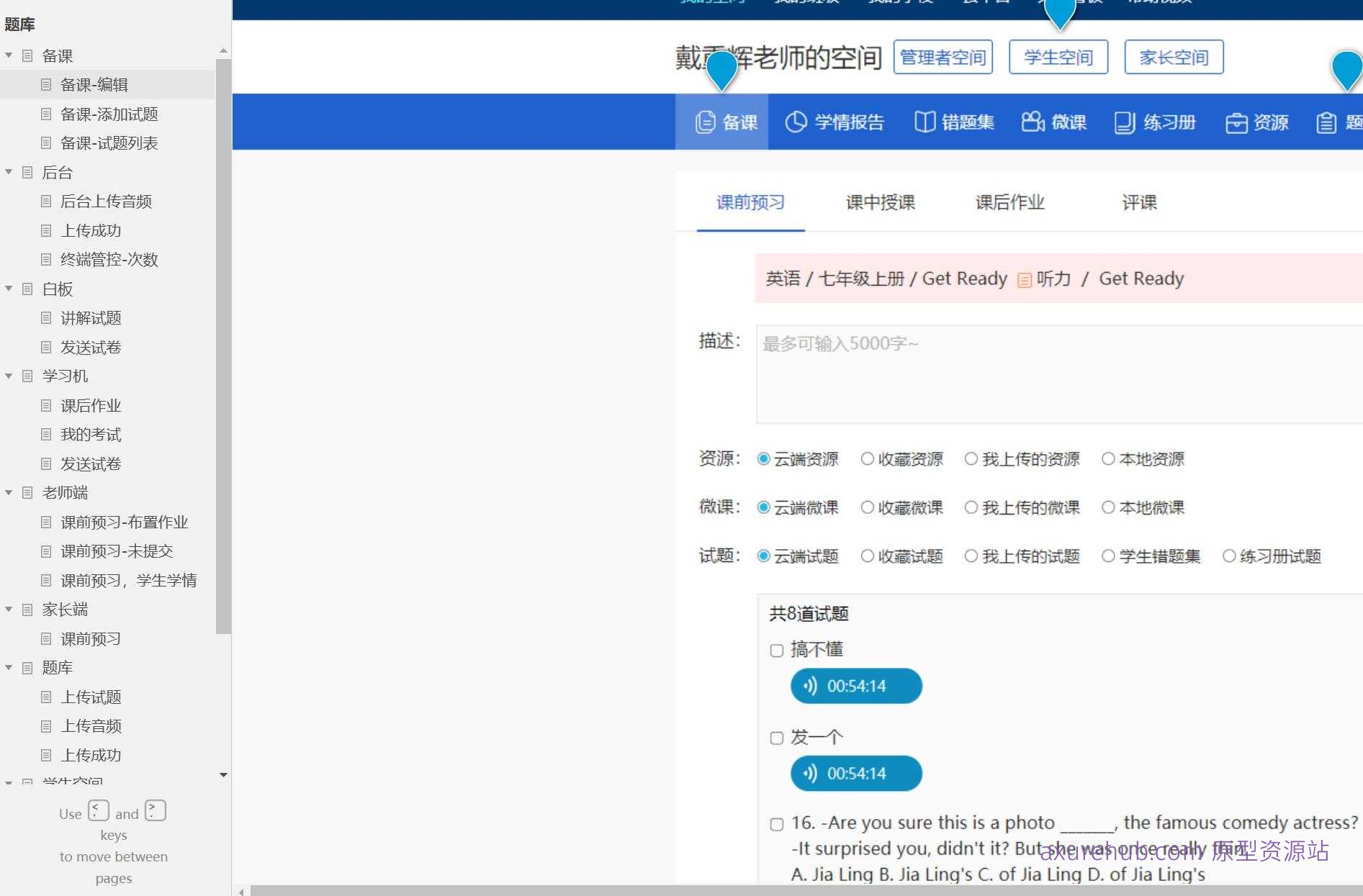Play the 发一个 audio clip
The width and height of the screenshot is (1363, 896).
(x=856, y=774)
